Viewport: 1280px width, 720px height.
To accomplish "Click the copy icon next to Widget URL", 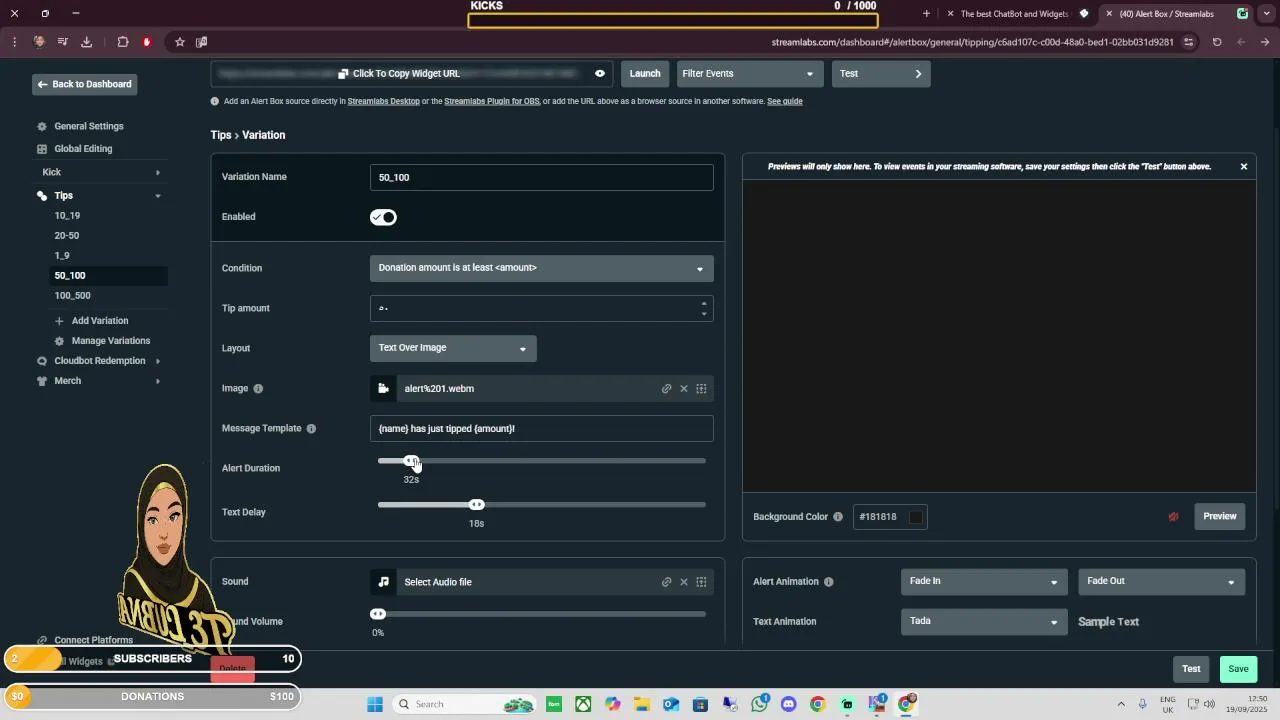I will tap(343, 74).
